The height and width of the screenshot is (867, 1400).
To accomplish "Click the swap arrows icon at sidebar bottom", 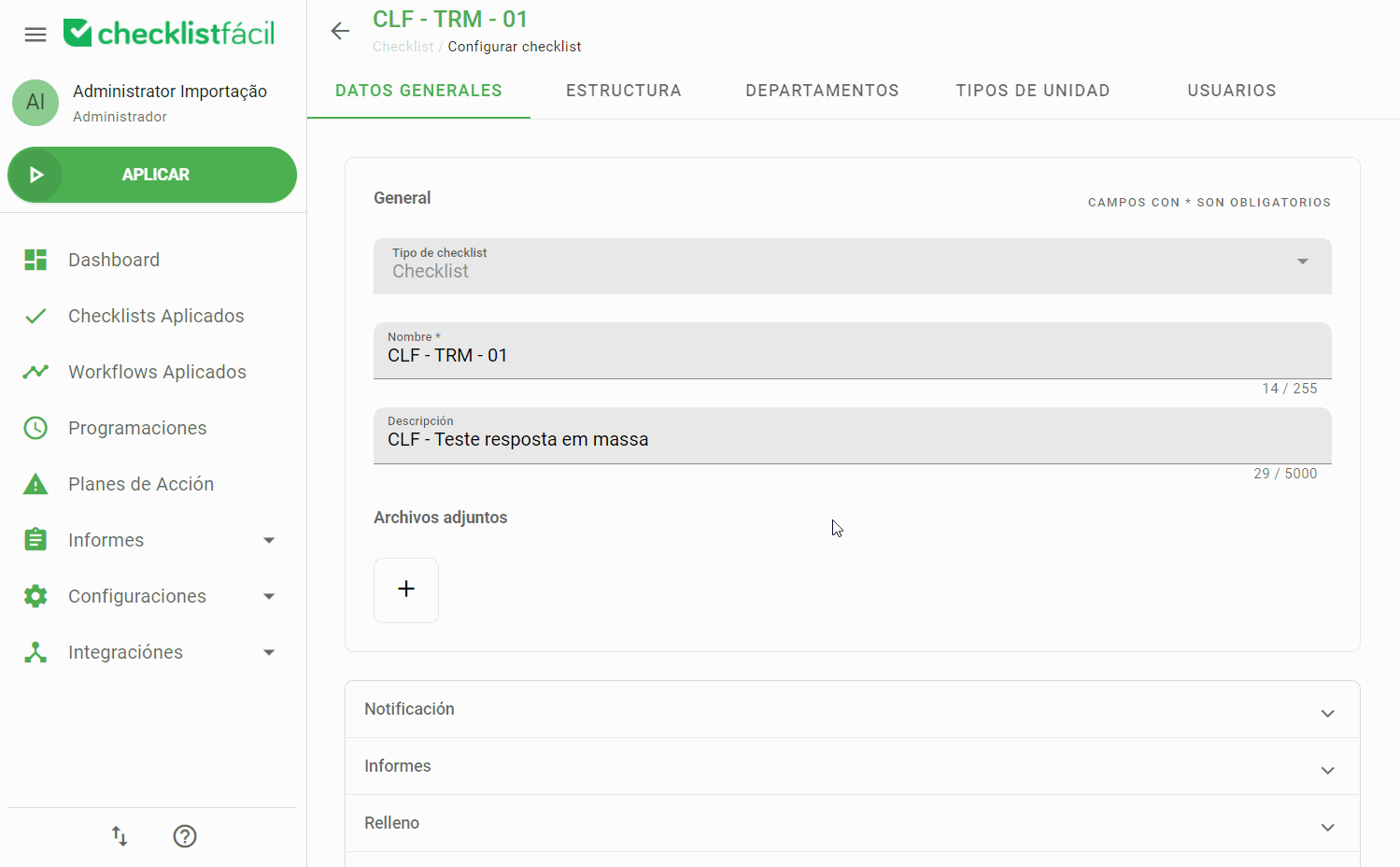I will pyautogui.click(x=120, y=836).
